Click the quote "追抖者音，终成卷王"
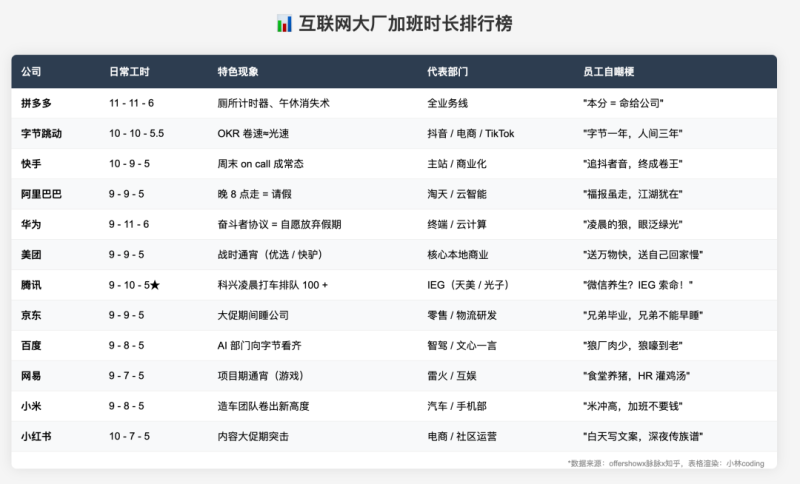 633,164
